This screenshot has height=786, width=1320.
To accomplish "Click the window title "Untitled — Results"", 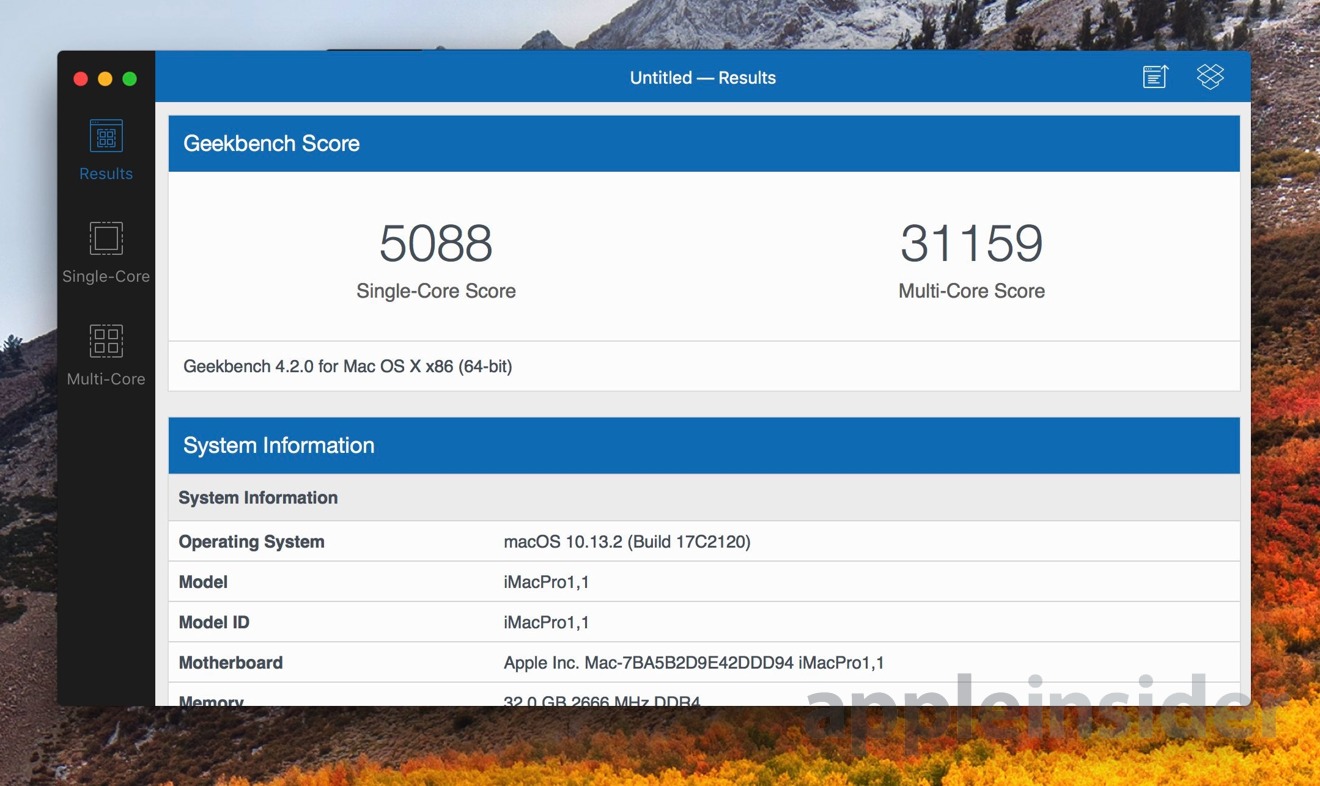I will click(703, 78).
